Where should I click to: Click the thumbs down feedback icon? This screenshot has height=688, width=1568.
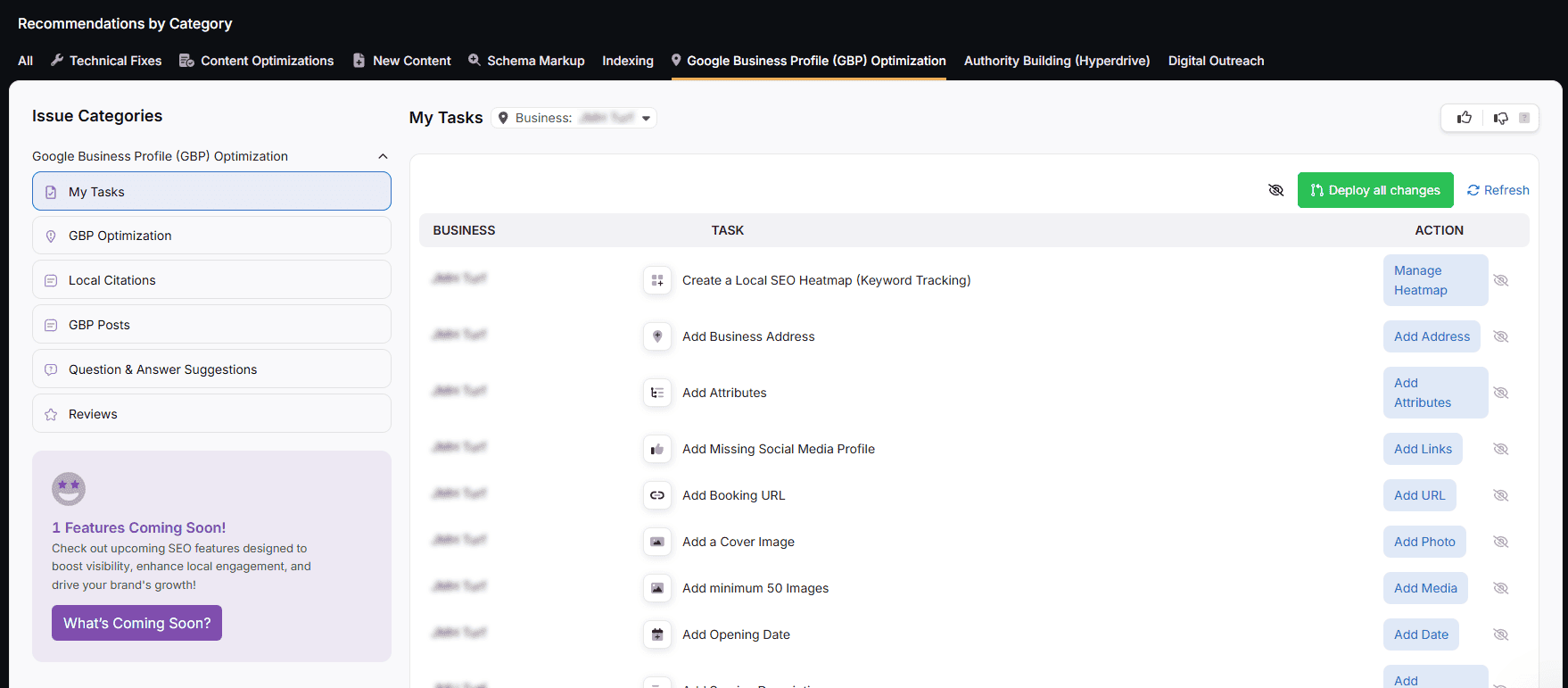[x=1501, y=118]
